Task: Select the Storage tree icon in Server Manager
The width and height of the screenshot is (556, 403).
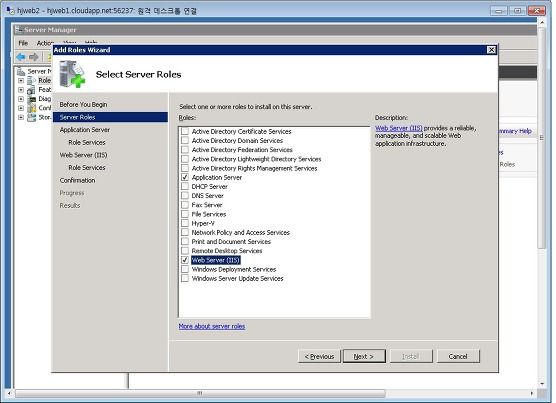Action: pos(32,117)
